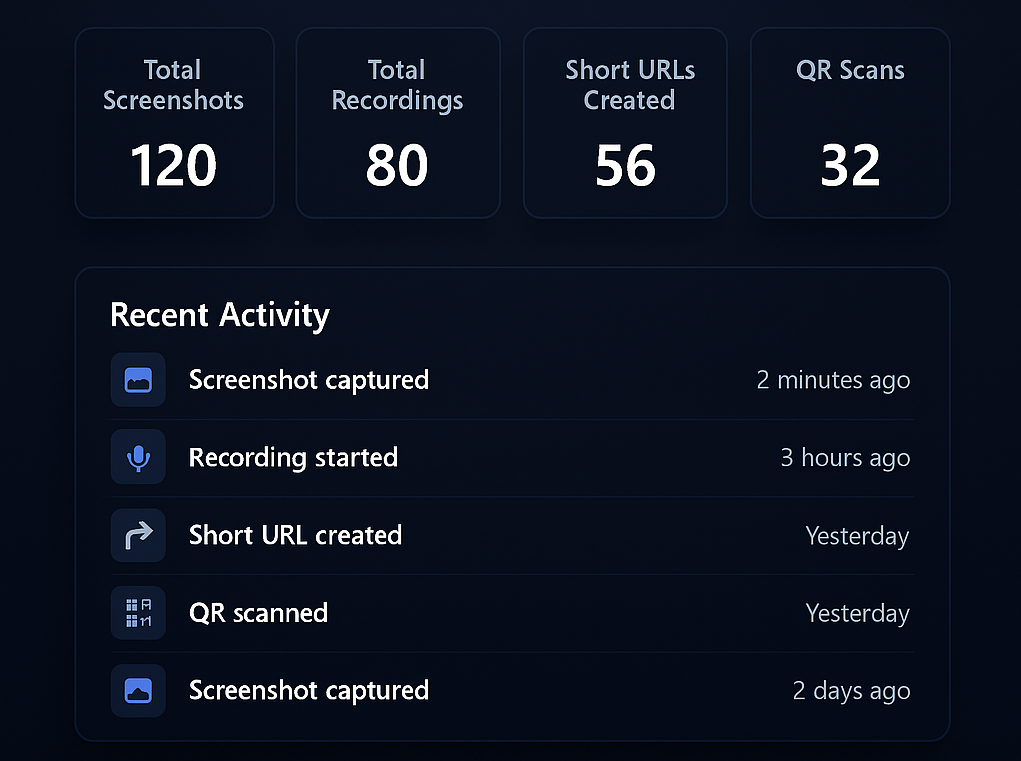
Task: Open the QR scanned activity entry
Action: (x=258, y=613)
